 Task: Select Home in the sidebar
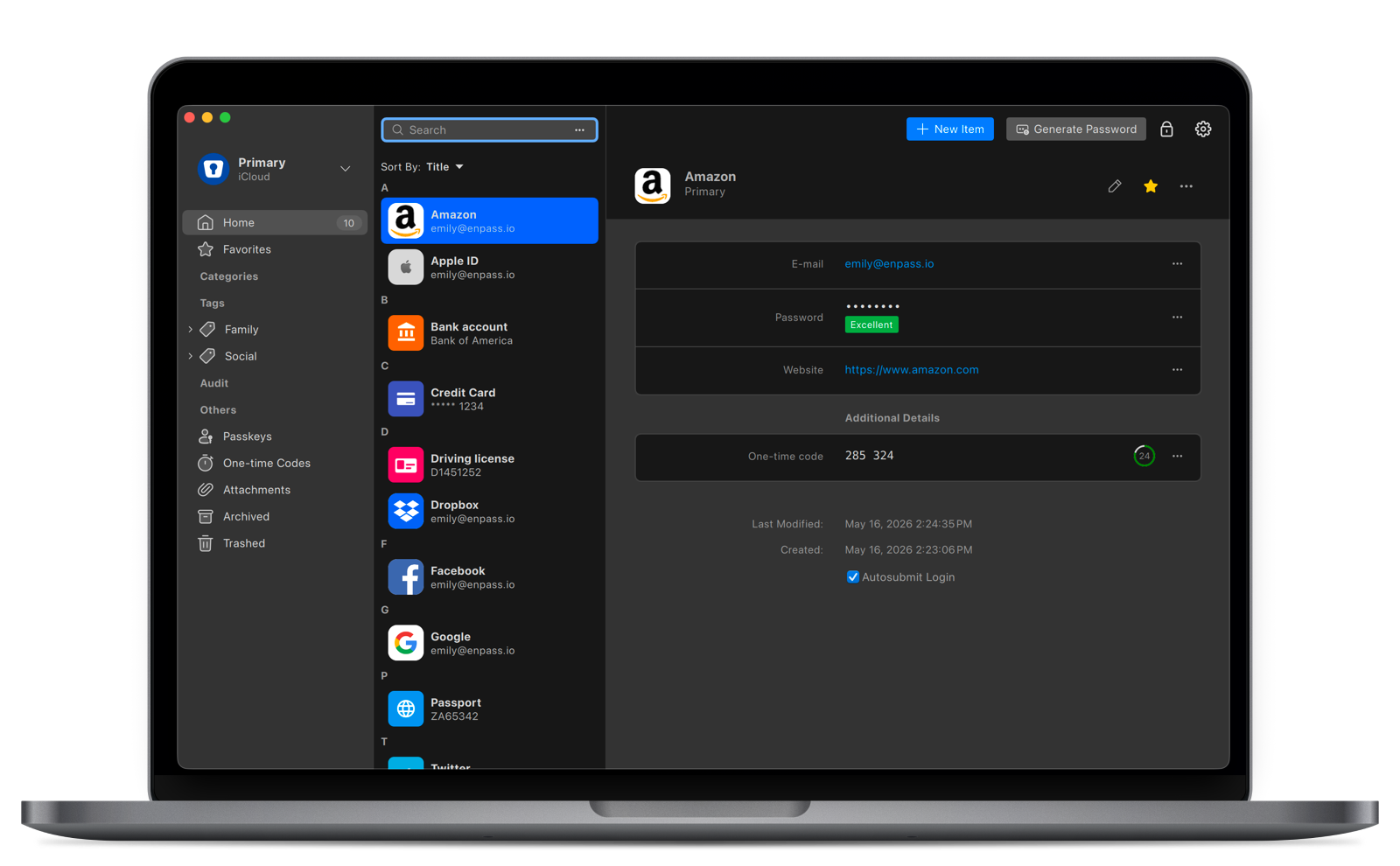click(274, 222)
